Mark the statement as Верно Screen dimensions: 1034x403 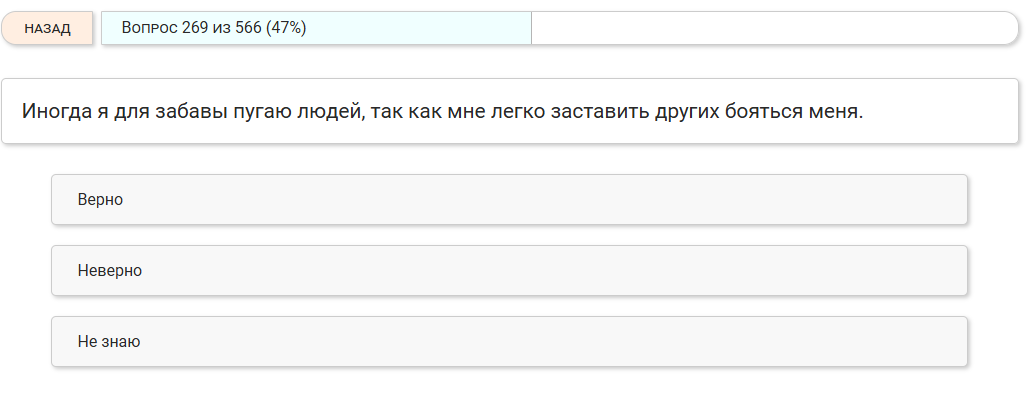point(509,200)
